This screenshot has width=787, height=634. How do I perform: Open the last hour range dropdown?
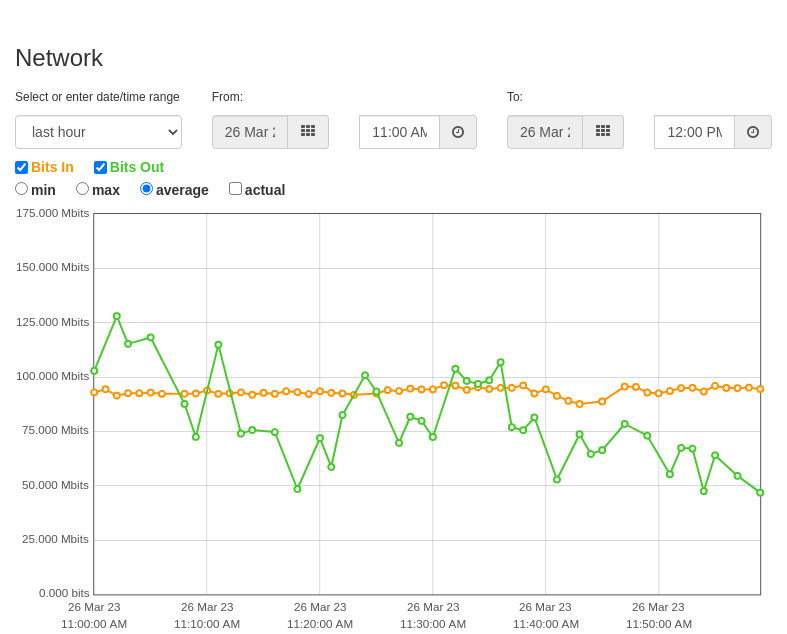(98, 132)
